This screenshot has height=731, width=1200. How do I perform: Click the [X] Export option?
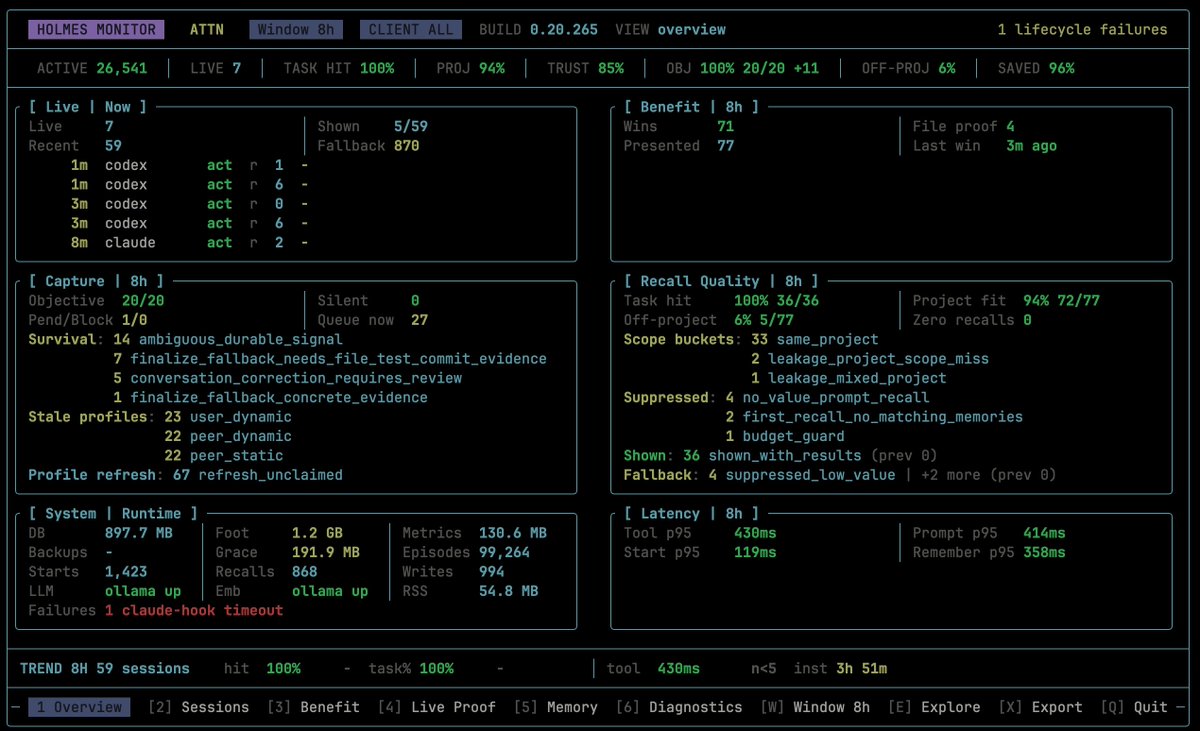pos(1040,707)
